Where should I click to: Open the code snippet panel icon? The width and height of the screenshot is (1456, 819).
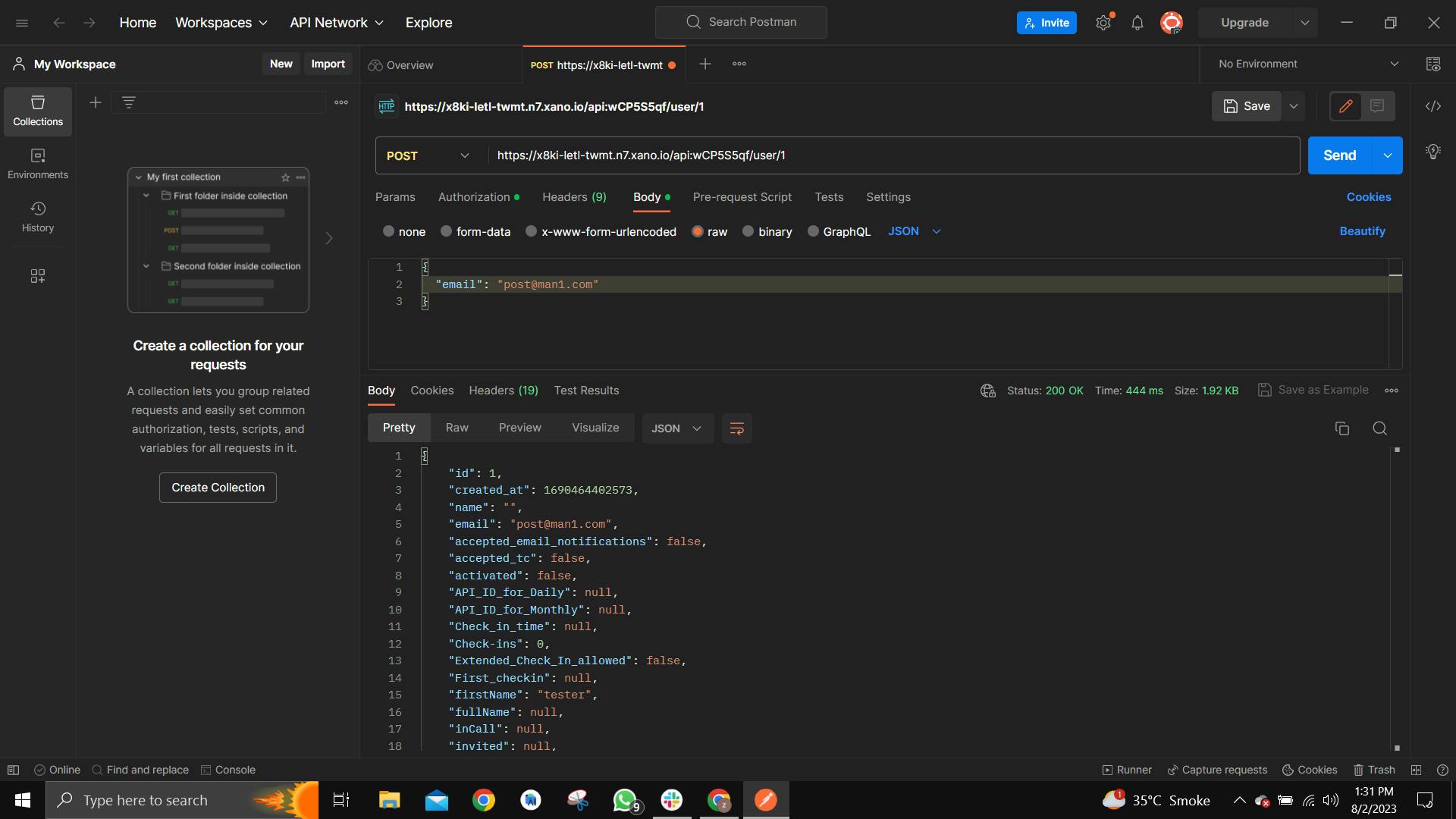(1432, 106)
